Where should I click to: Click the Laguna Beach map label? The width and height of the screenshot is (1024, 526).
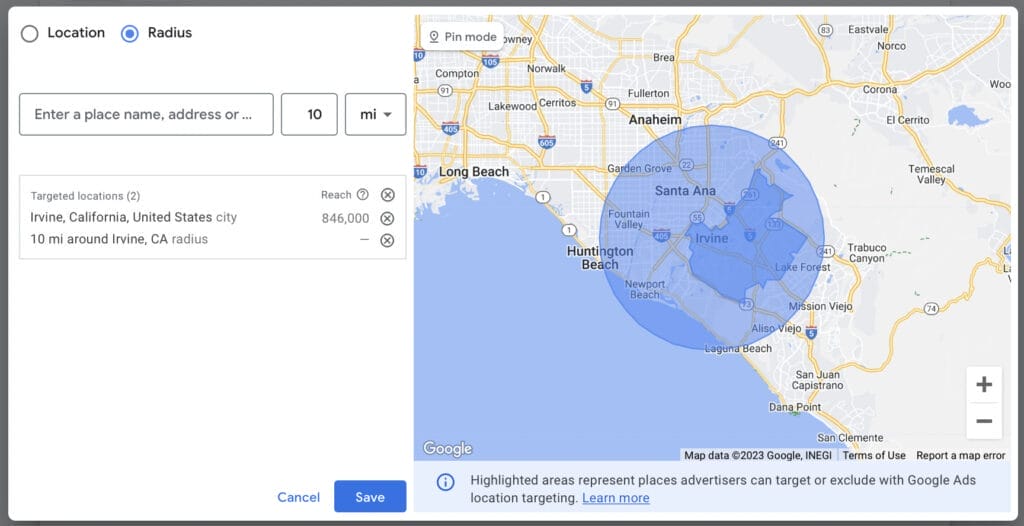[738, 349]
